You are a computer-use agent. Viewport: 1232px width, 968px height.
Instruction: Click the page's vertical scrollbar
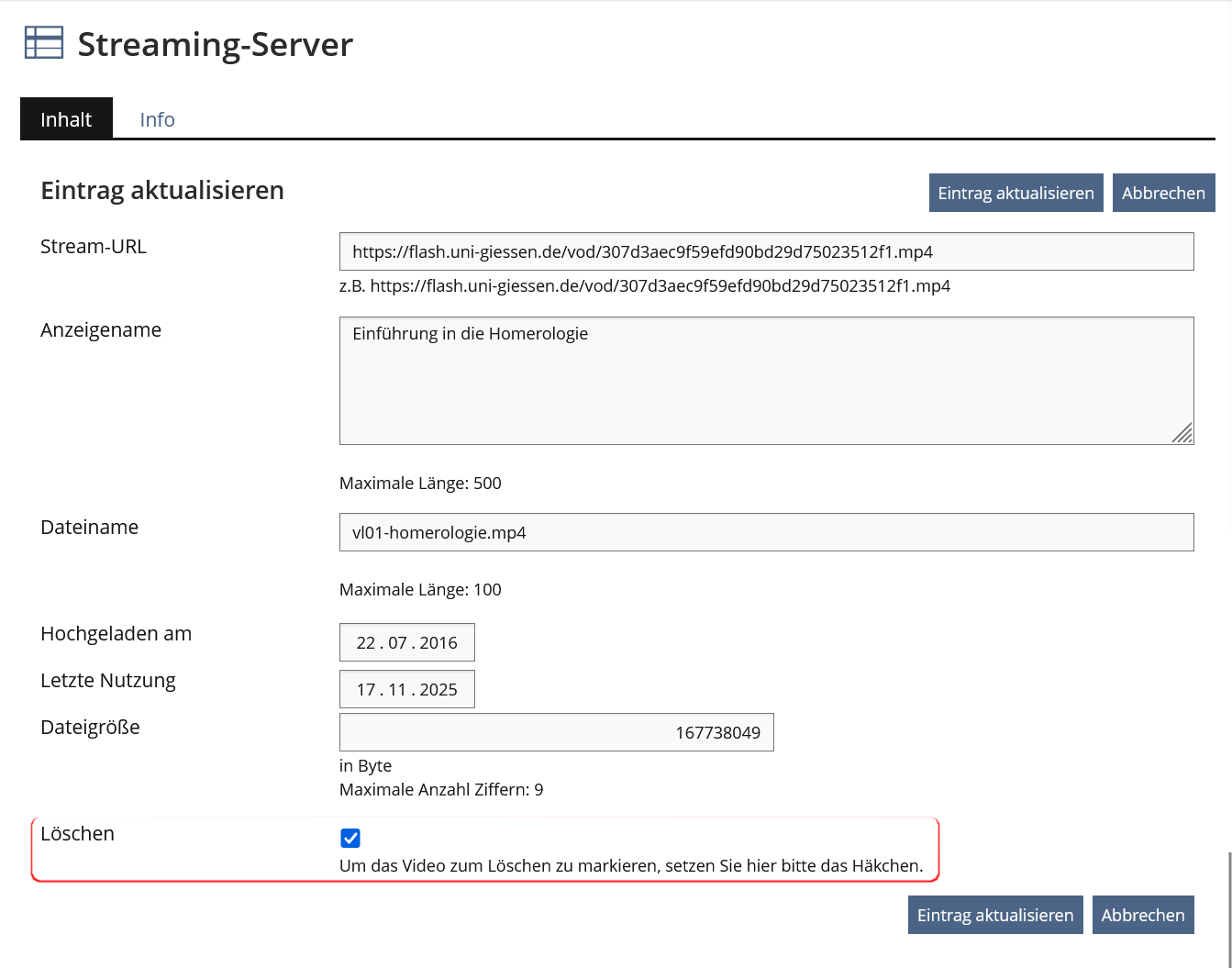point(1228,908)
